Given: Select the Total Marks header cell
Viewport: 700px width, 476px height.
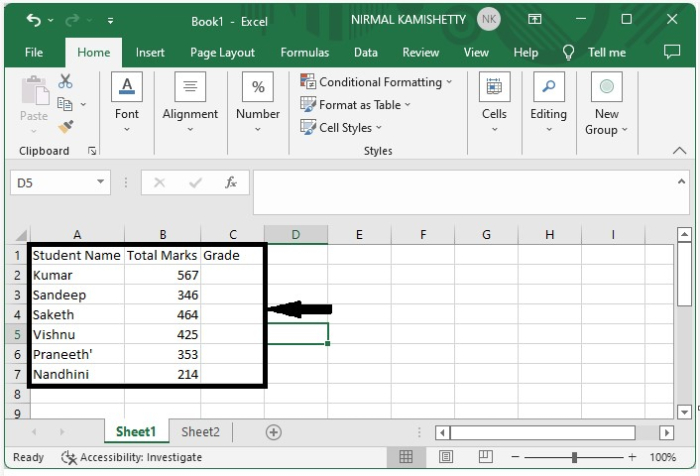Looking at the screenshot, I should 162,255.
